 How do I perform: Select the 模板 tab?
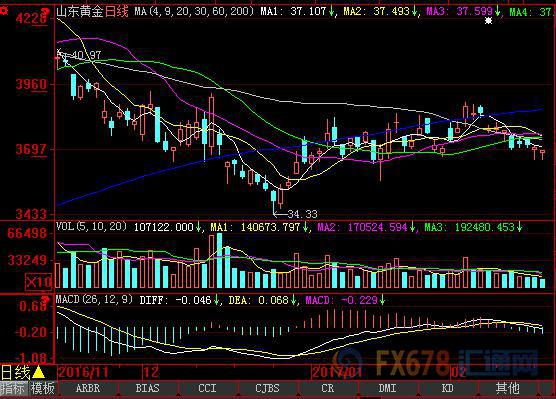tap(43, 388)
